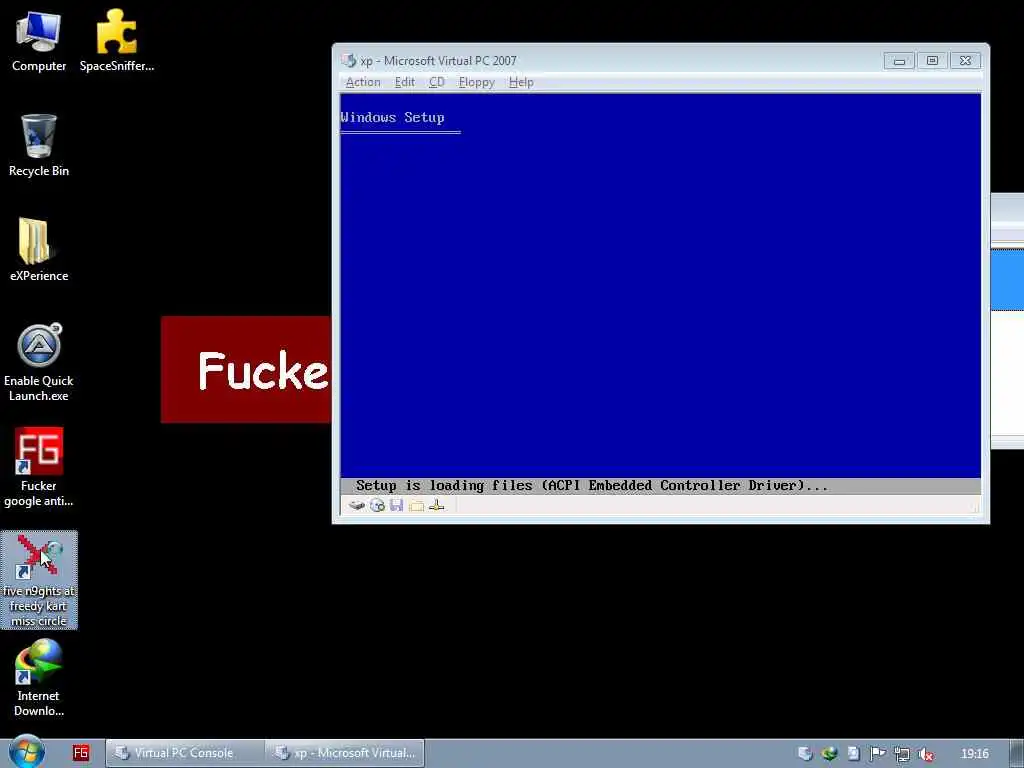
Task: Open the Edit menu in Virtual PC
Action: (404, 82)
